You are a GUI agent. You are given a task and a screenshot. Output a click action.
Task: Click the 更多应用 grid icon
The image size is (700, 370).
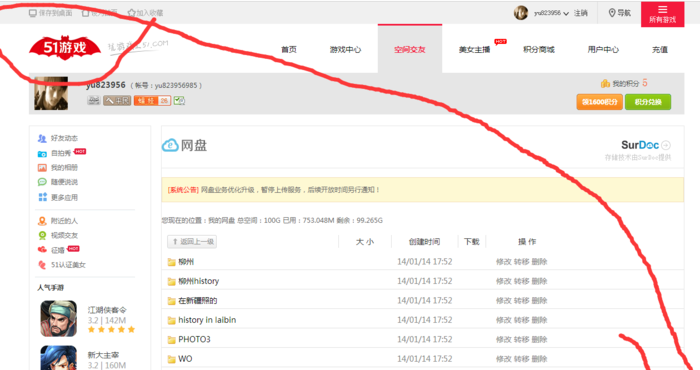tap(42, 197)
